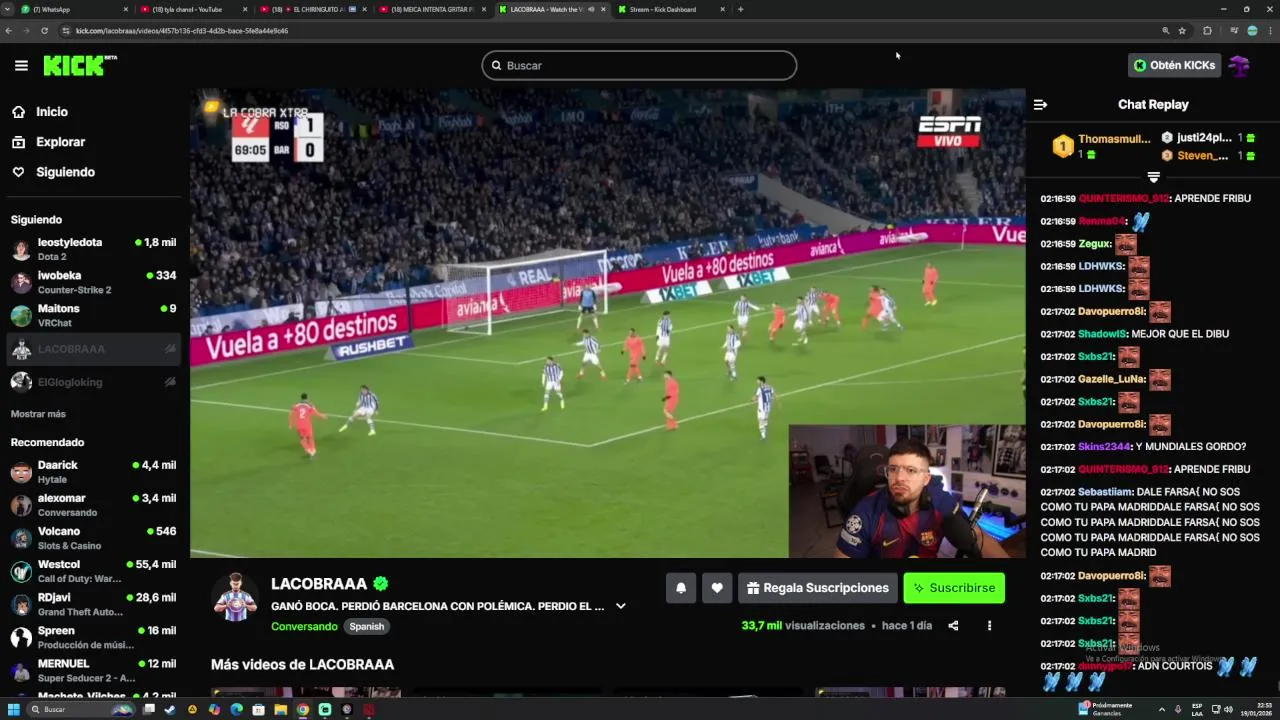Viewport: 1280px width, 720px height.
Task: Expand following list with Mostrar más
Action: coord(38,414)
